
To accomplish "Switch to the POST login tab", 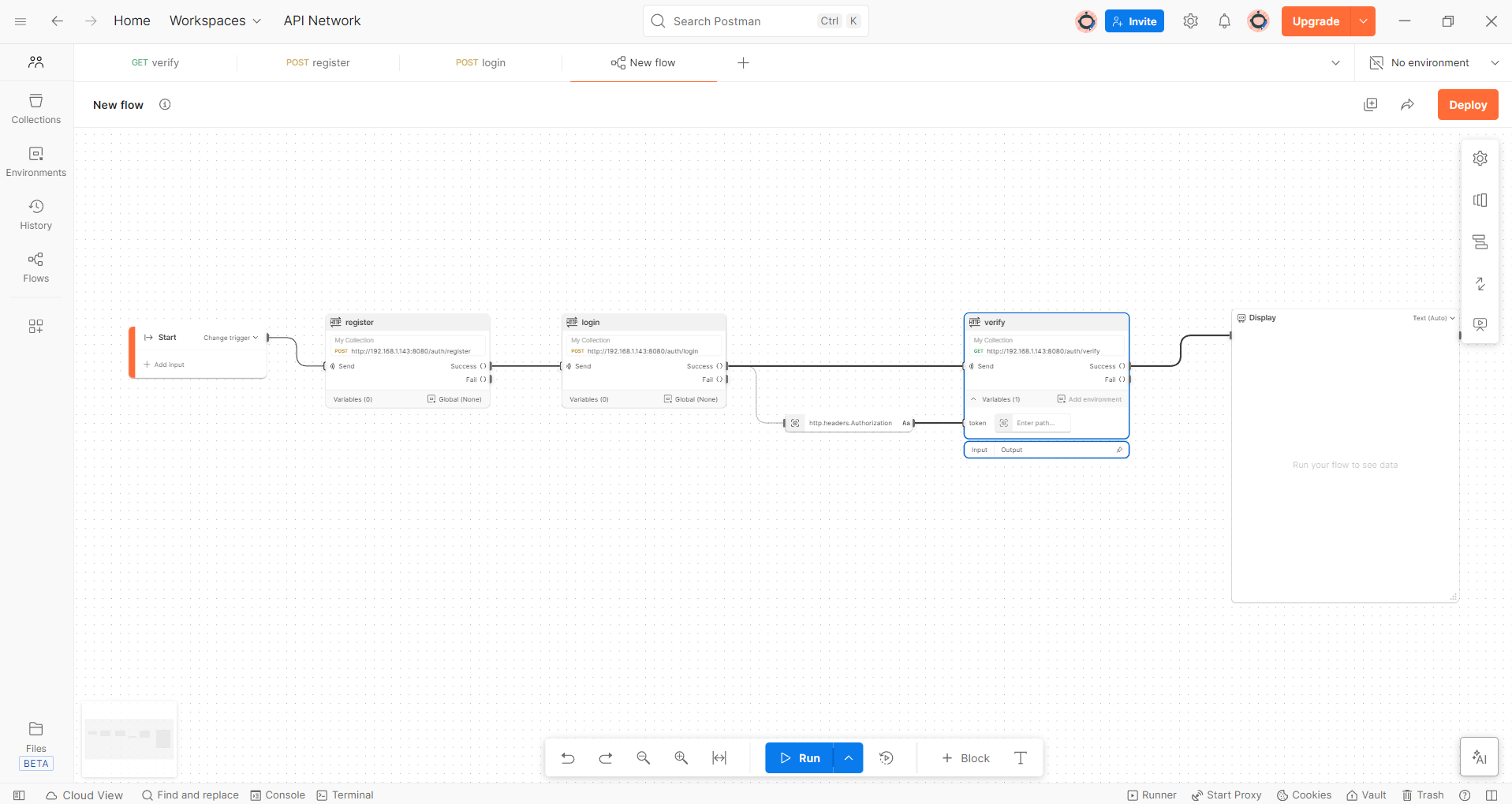I will [x=480, y=63].
